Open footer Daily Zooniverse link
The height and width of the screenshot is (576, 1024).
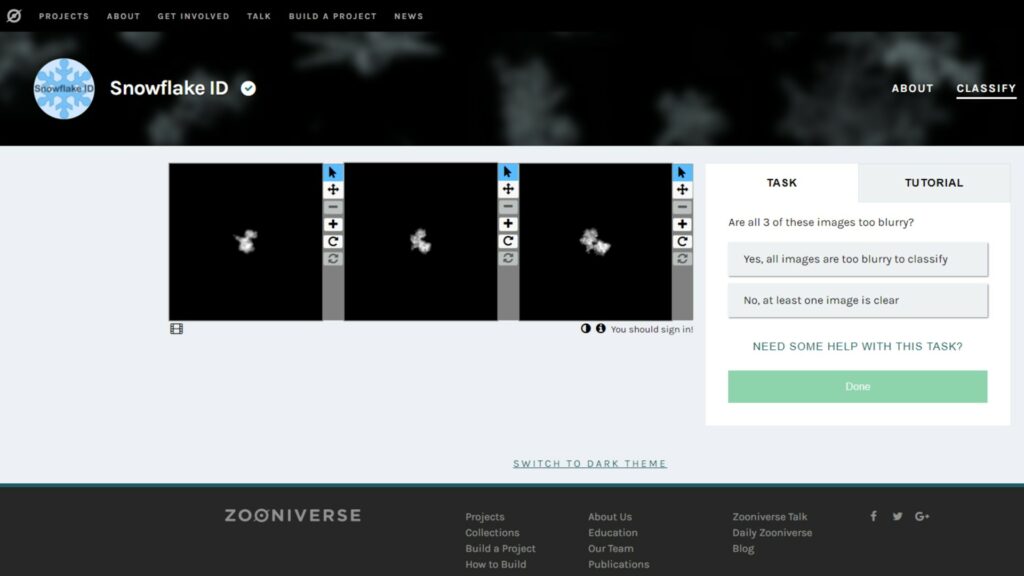pos(772,532)
